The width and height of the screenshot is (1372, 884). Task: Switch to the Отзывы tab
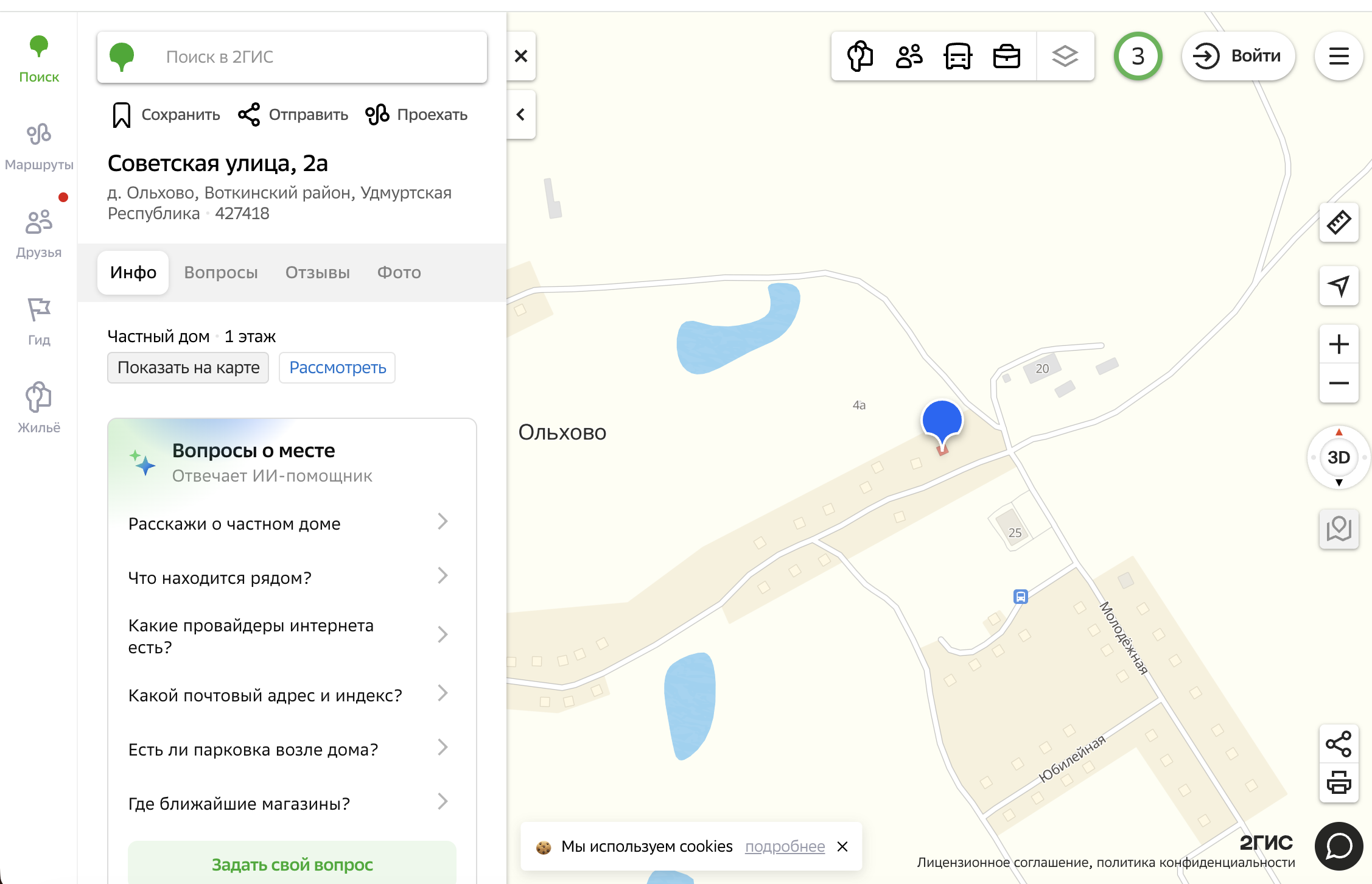point(318,272)
